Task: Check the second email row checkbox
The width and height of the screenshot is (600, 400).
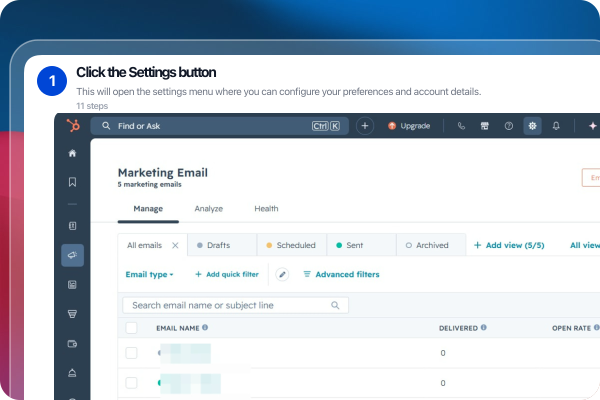Action: pyautogui.click(x=131, y=383)
